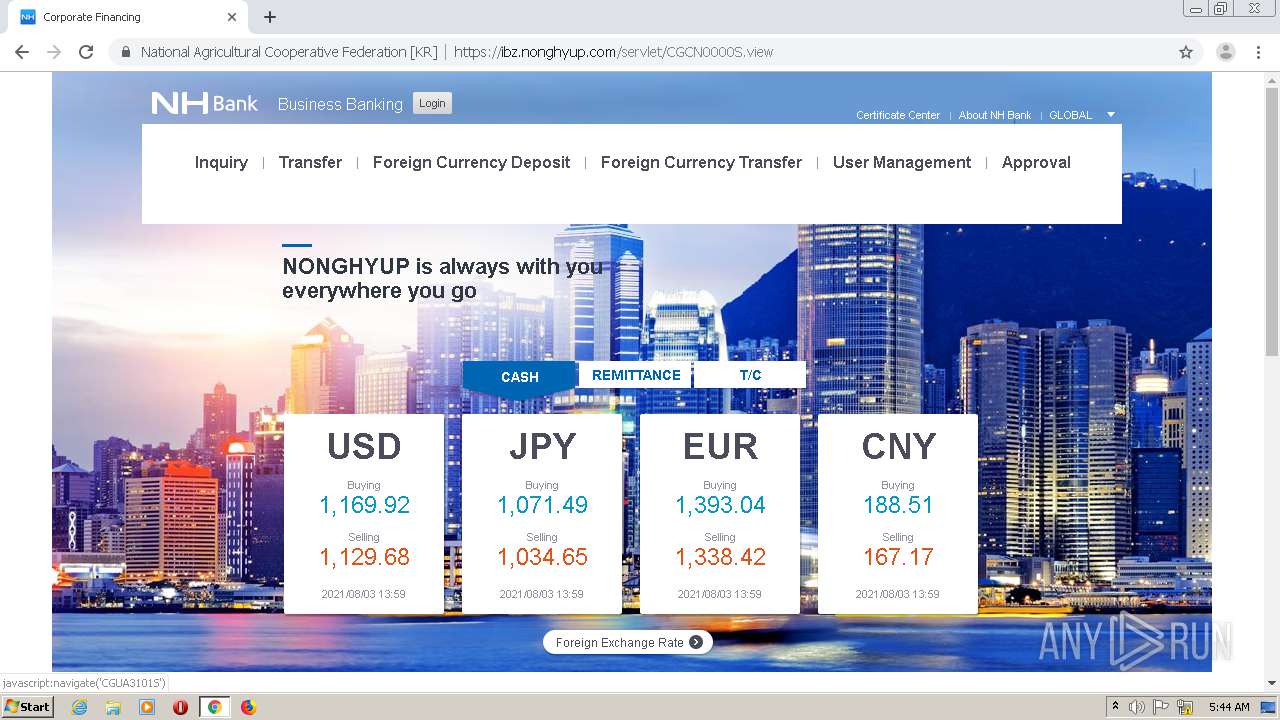
Task: Click the volume speaker tray icon
Action: (x=1137, y=707)
